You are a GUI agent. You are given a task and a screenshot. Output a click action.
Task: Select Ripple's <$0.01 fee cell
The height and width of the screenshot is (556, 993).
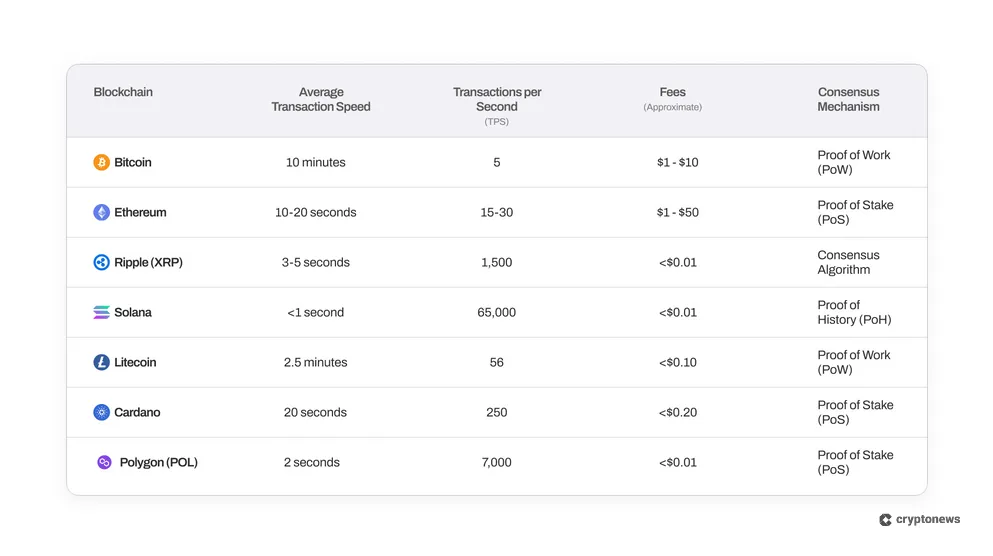coord(678,262)
